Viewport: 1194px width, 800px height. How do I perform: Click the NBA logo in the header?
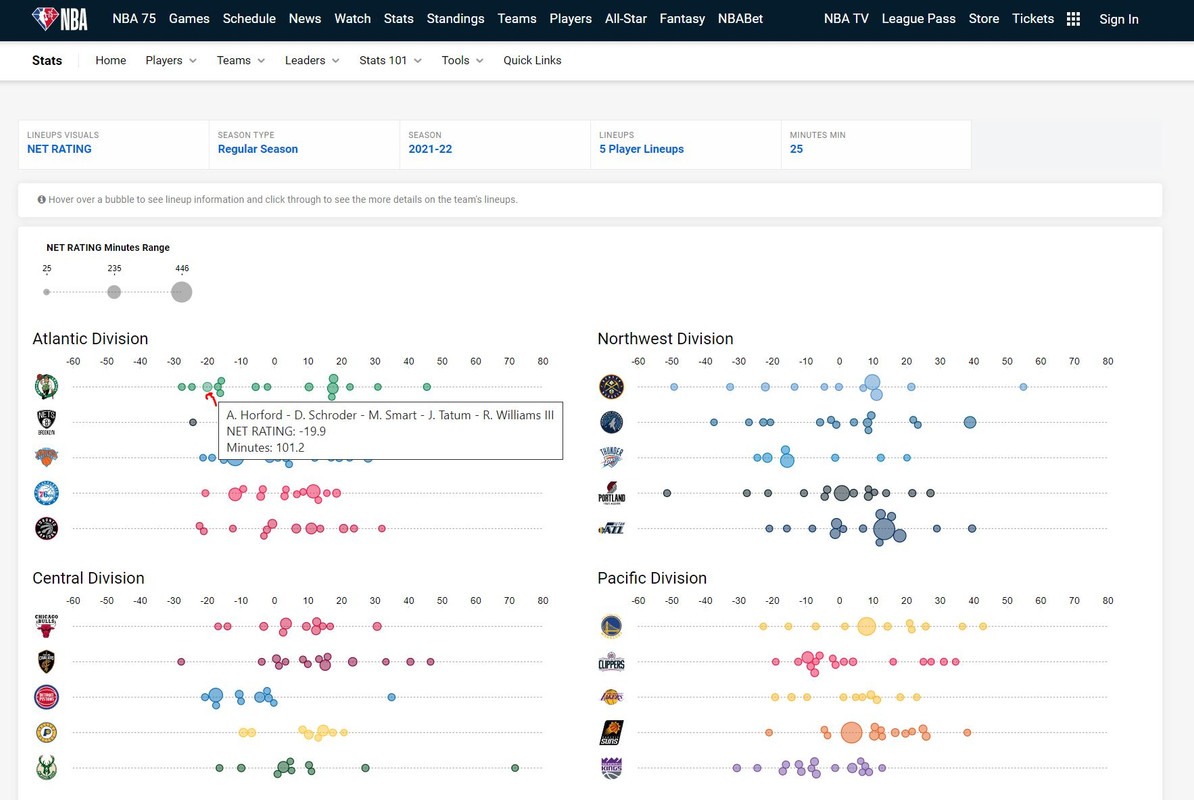pos(59,18)
